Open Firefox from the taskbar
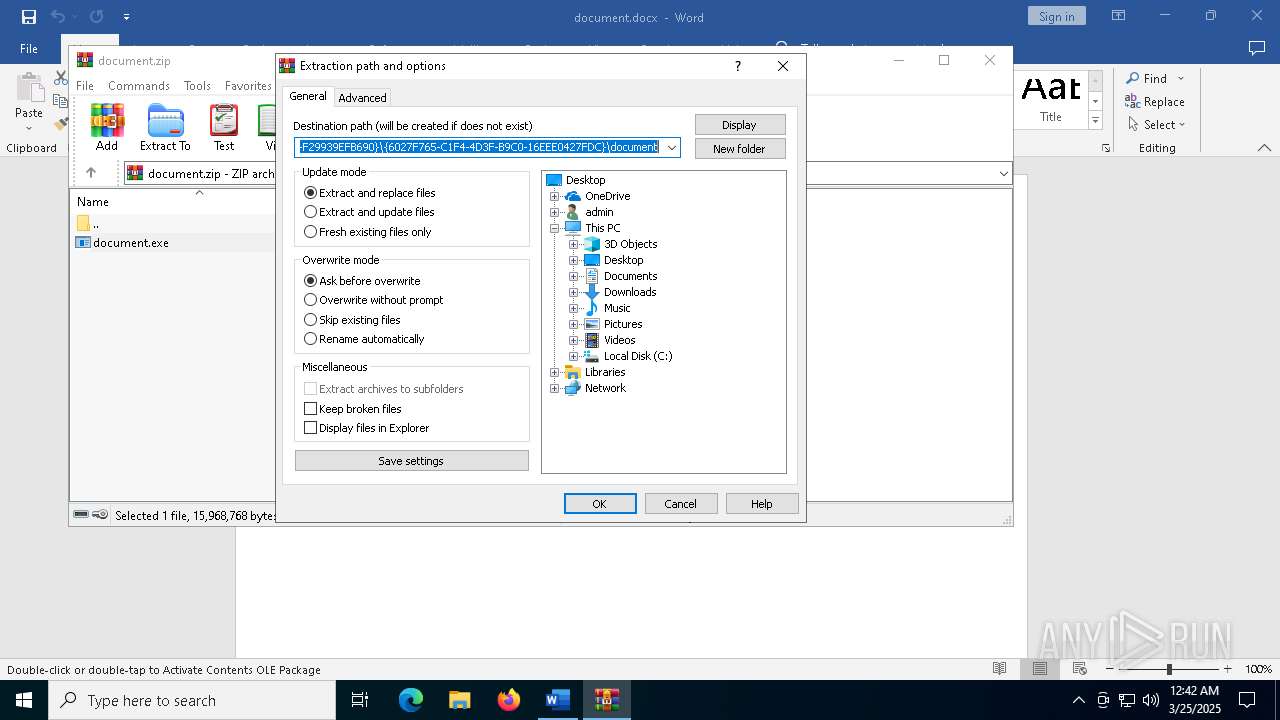 [509, 700]
